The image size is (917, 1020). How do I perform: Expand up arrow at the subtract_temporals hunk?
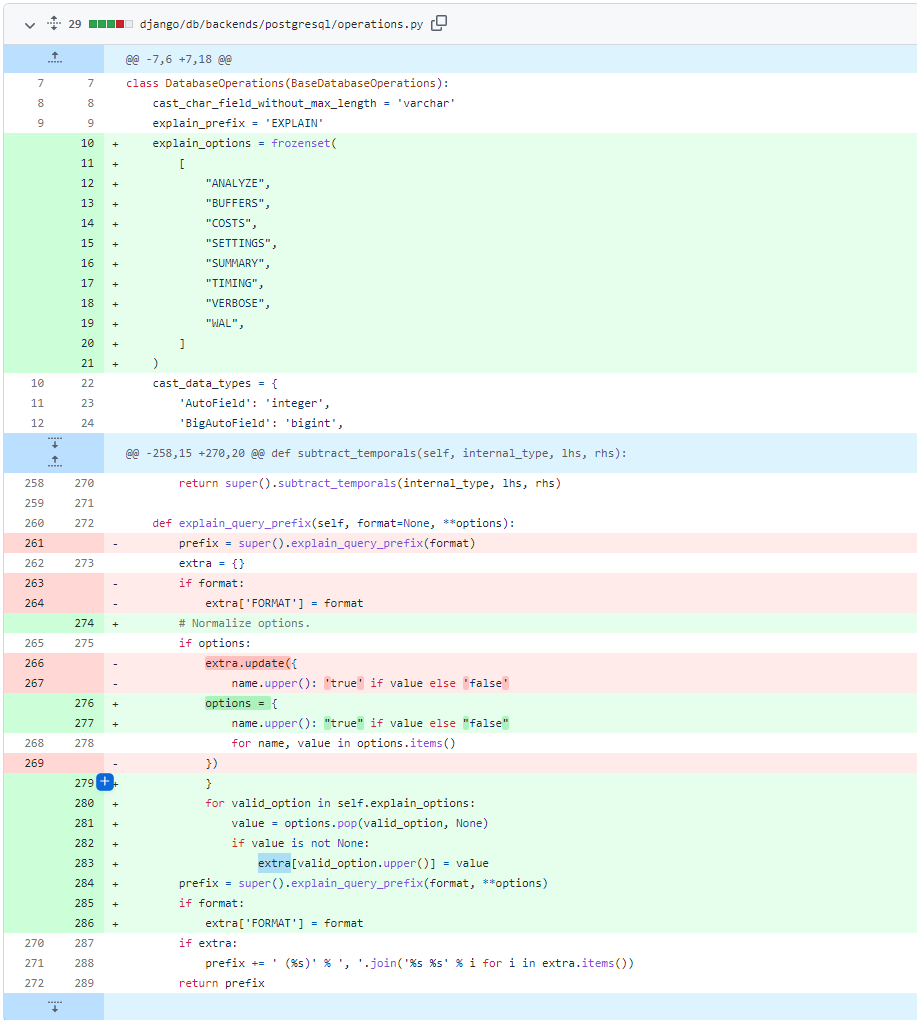pyautogui.click(x=54, y=462)
